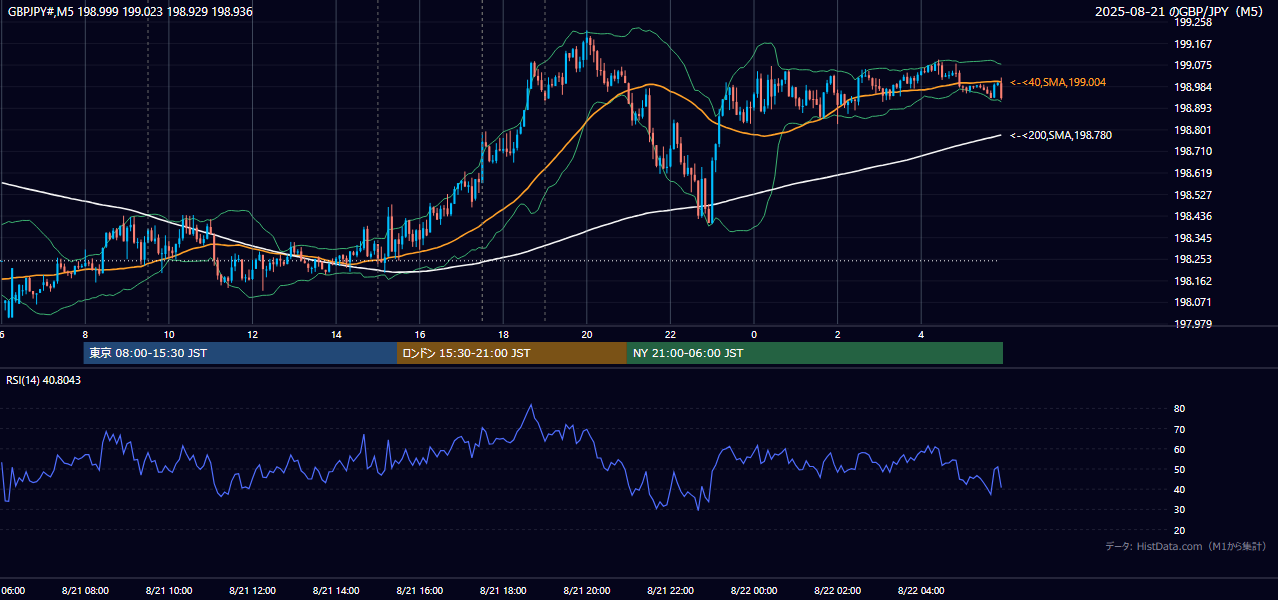This screenshot has height=600, width=1278.
Task: Click price axis value 198.071
Action: point(1193,302)
